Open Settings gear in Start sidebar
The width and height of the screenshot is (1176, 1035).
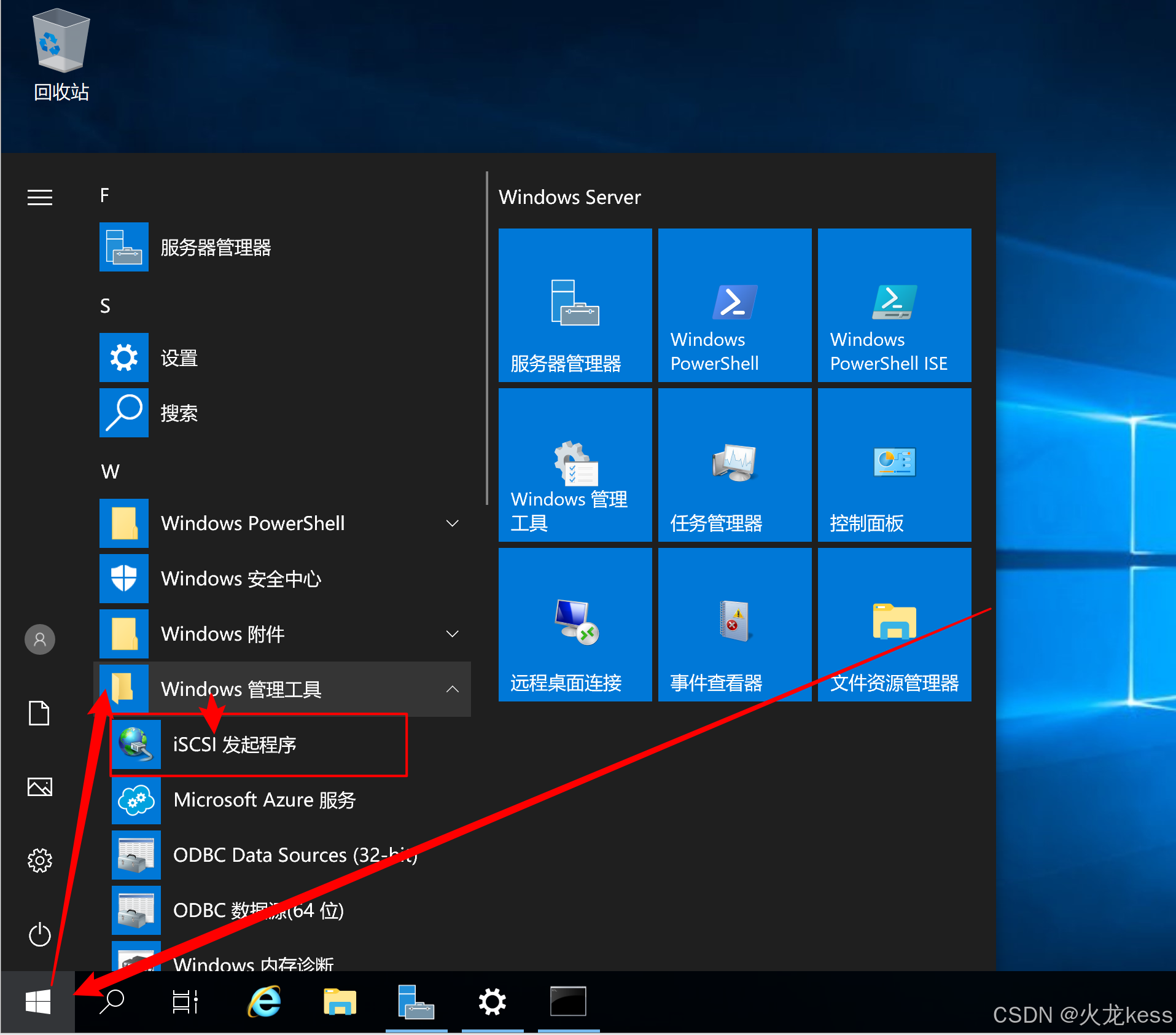click(x=40, y=861)
